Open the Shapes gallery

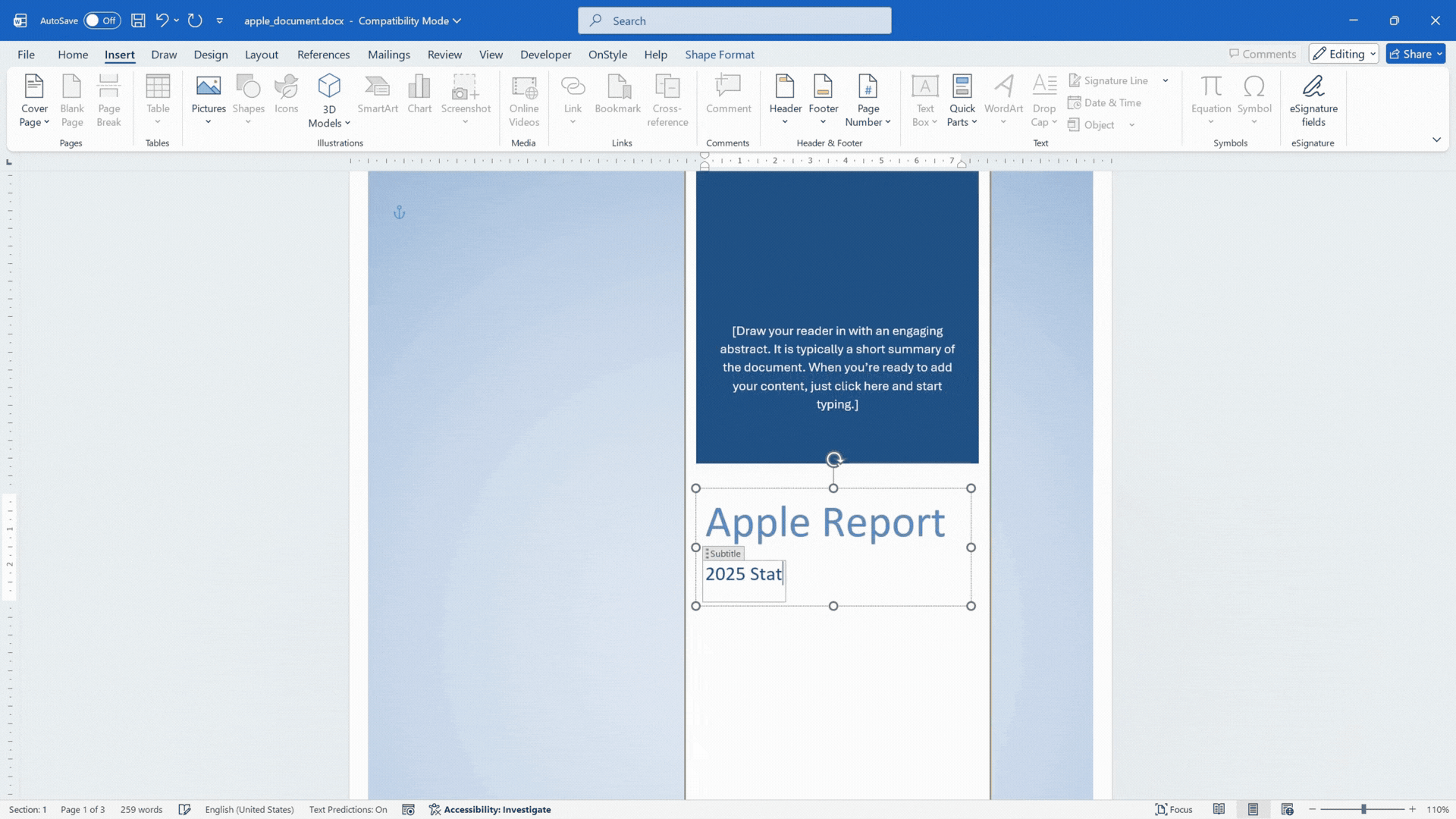click(x=249, y=101)
